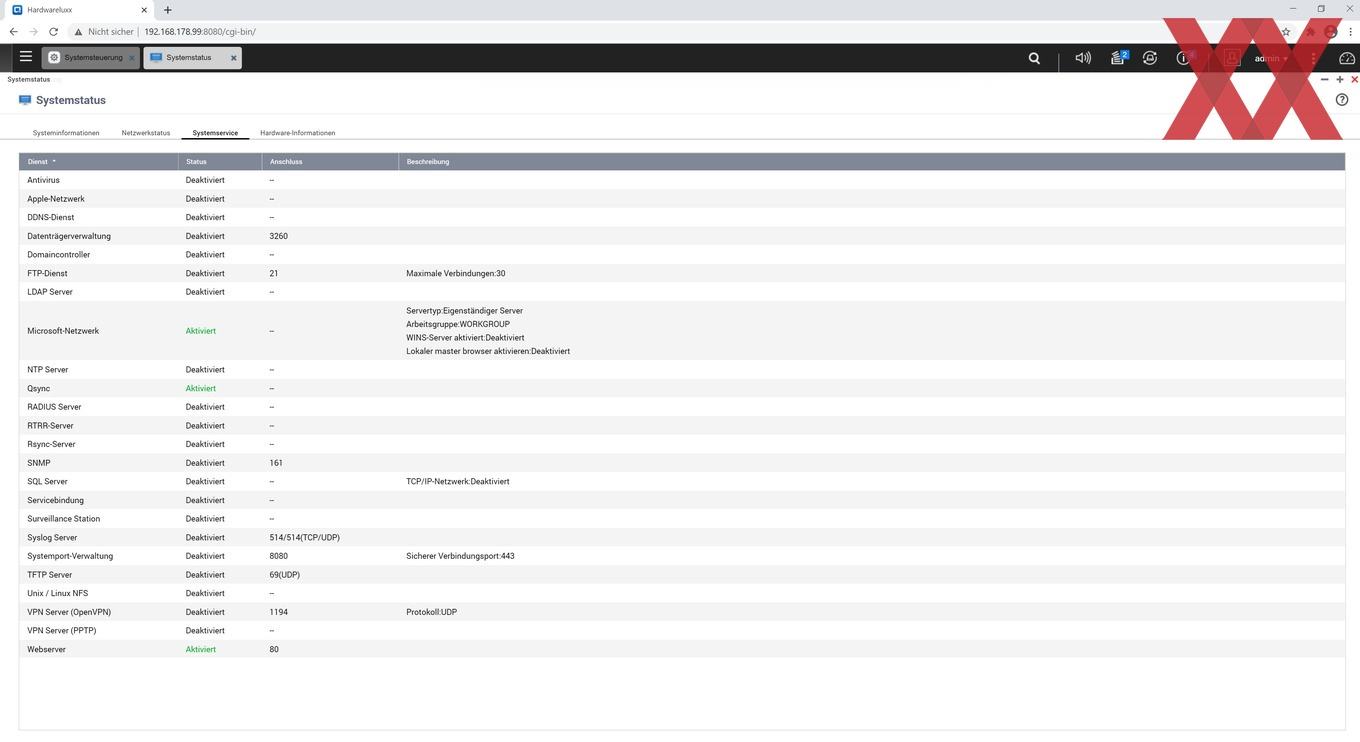This screenshot has height=742, width=1360.
Task: Select the SNMP service row
Action: (x=682, y=463)
